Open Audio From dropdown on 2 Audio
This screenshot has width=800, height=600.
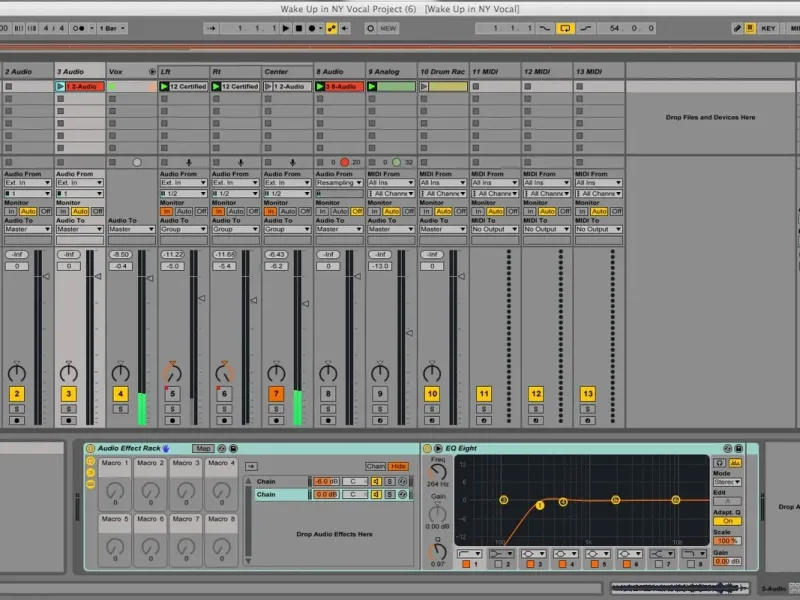(x=27, y=182)
